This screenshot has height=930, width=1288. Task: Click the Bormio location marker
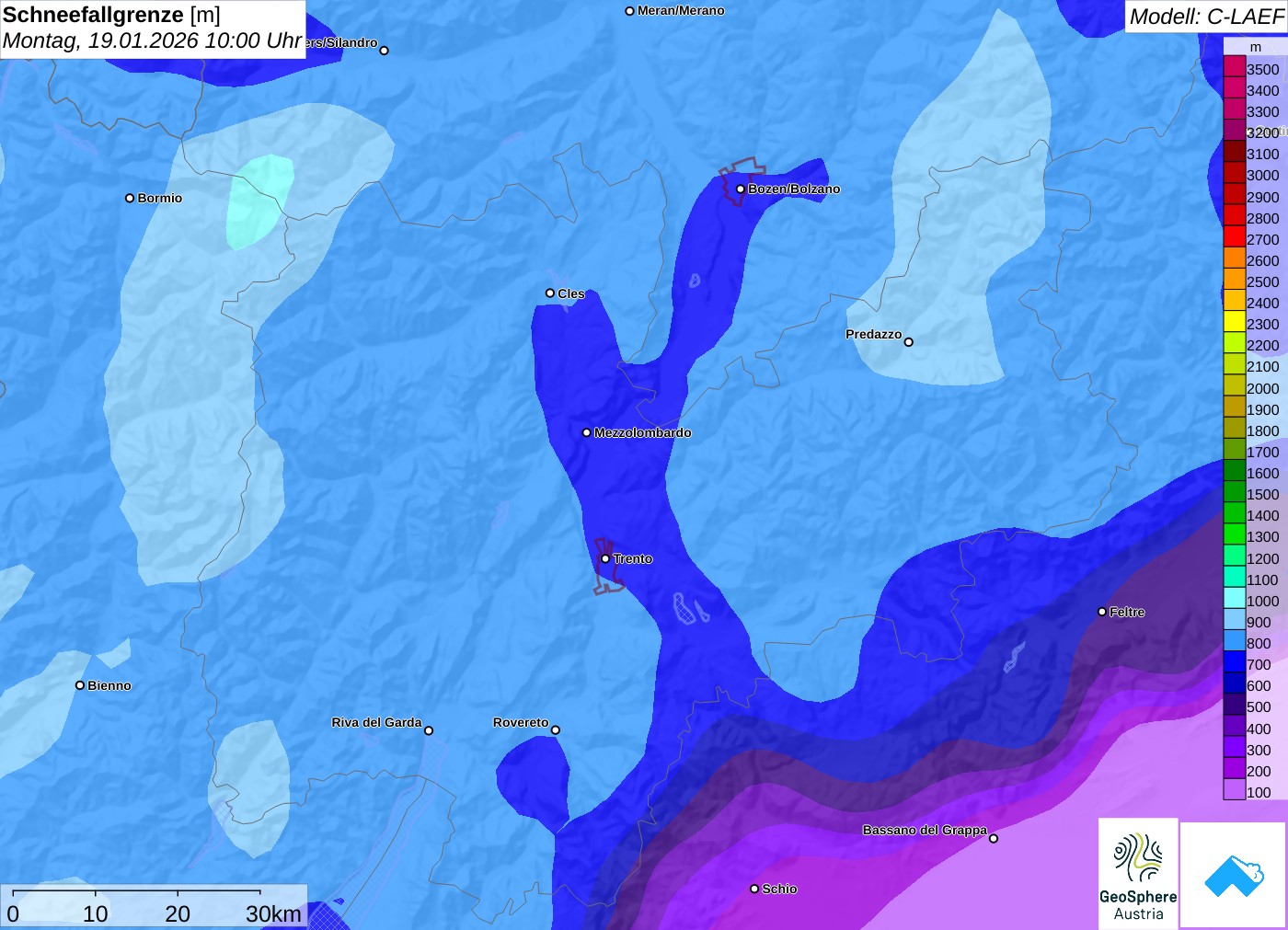coord(130,198)
